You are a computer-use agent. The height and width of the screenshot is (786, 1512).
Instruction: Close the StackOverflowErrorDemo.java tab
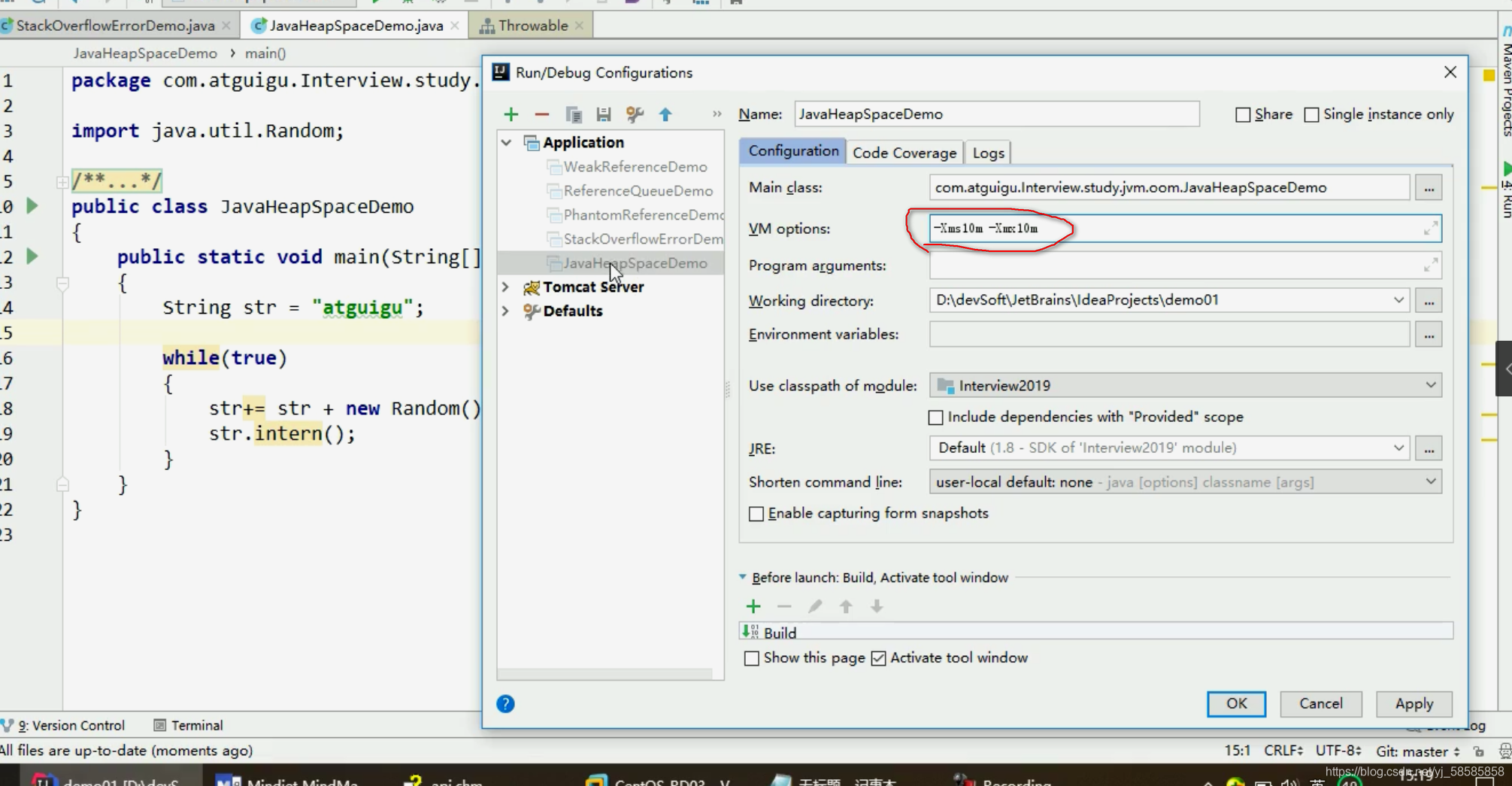226,26
